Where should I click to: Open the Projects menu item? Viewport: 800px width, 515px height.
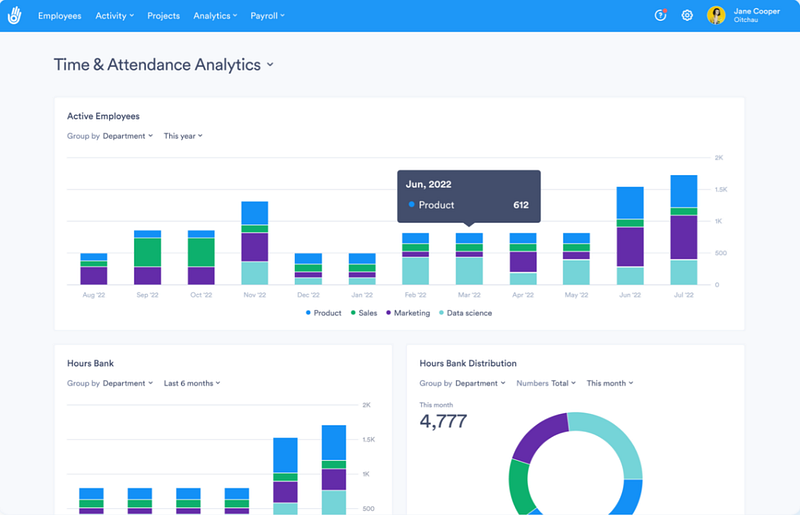coord(163,16)
